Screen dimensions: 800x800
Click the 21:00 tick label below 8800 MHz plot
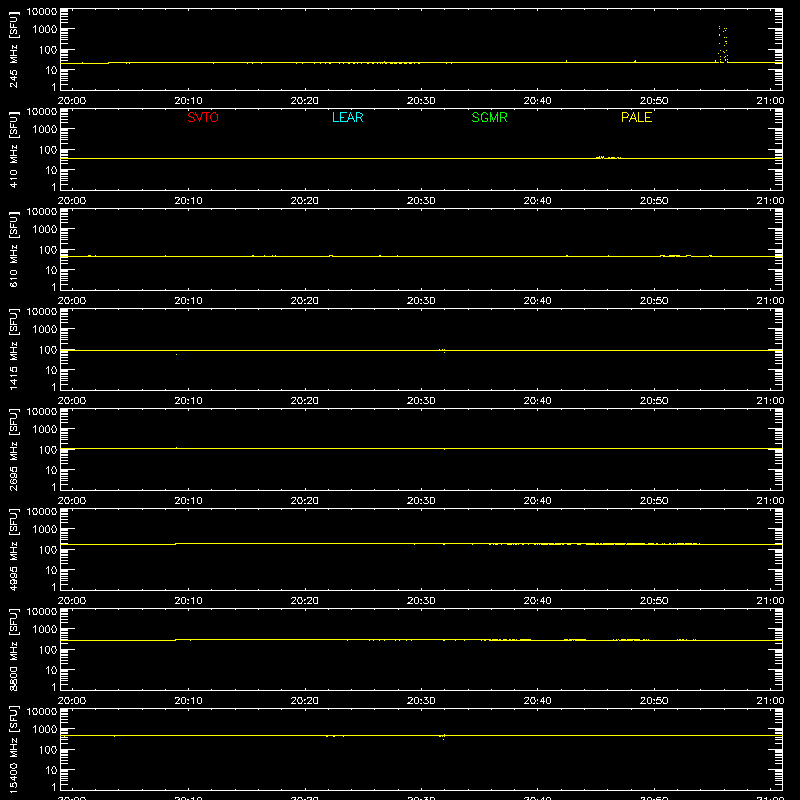click(770, 701)
